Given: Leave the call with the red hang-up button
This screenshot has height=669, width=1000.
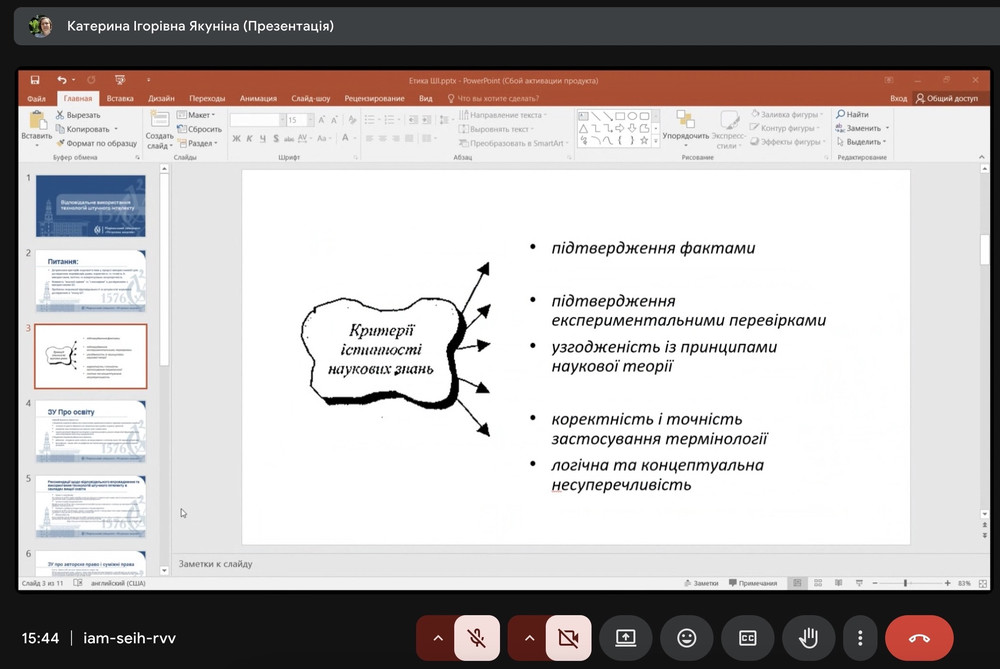Looking at the screenshot, I should [x=919, y=638].
